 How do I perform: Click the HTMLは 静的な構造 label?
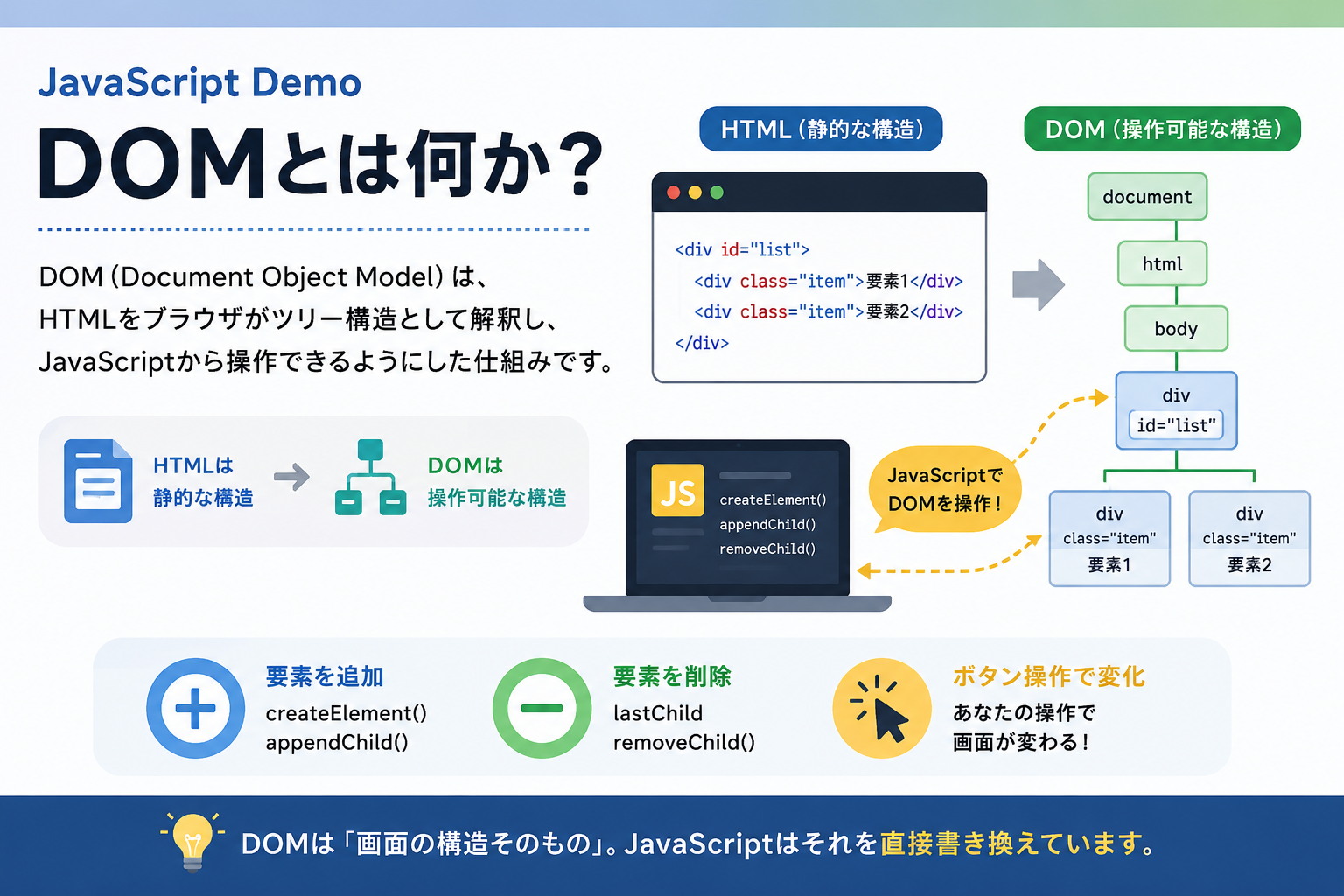(x=203, y=481)
